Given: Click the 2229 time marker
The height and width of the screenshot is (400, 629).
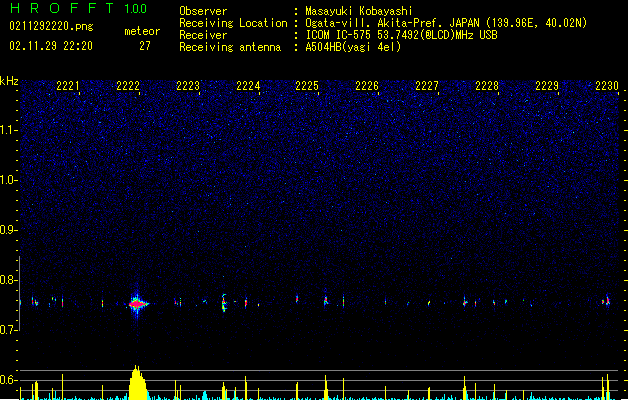Looking at the screenshot, I should tap(547, 86).
